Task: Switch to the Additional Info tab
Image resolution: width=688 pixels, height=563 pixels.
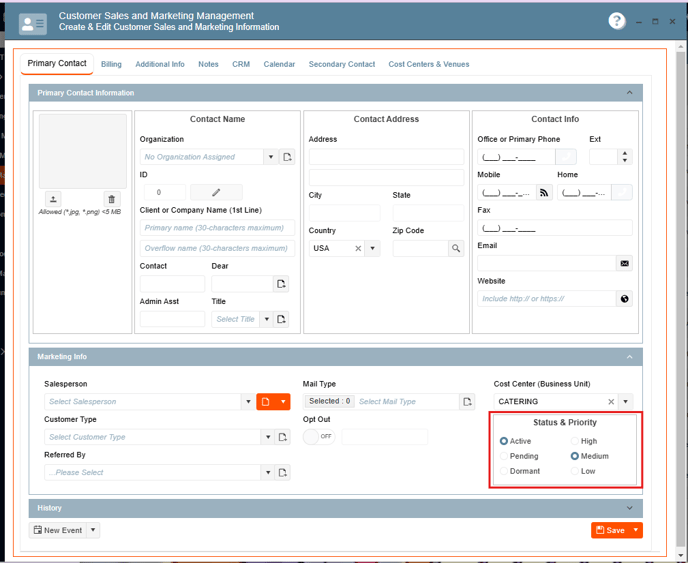Action: 160,64
